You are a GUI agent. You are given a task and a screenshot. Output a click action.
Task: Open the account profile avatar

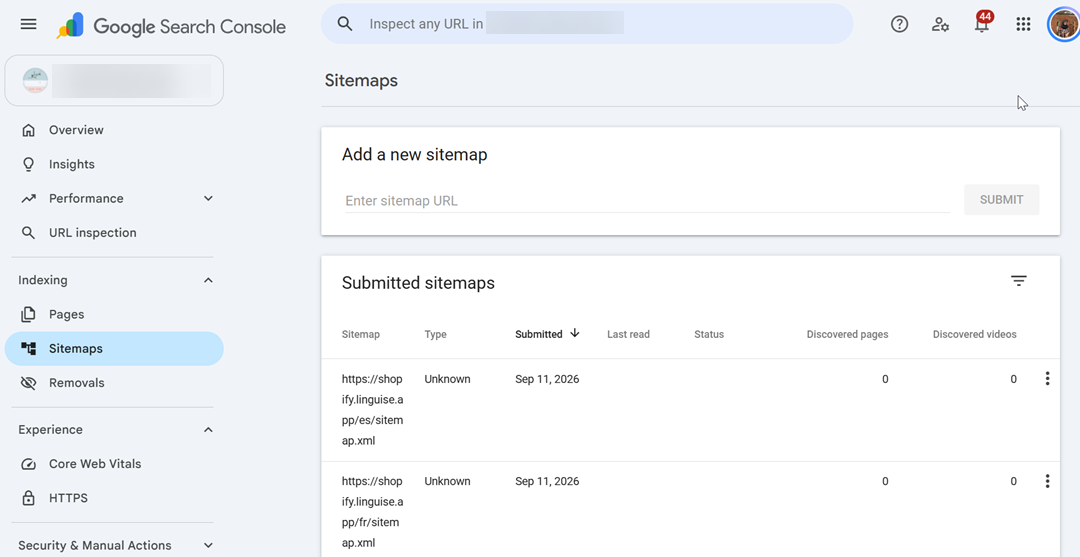(x=1063, y=24)
